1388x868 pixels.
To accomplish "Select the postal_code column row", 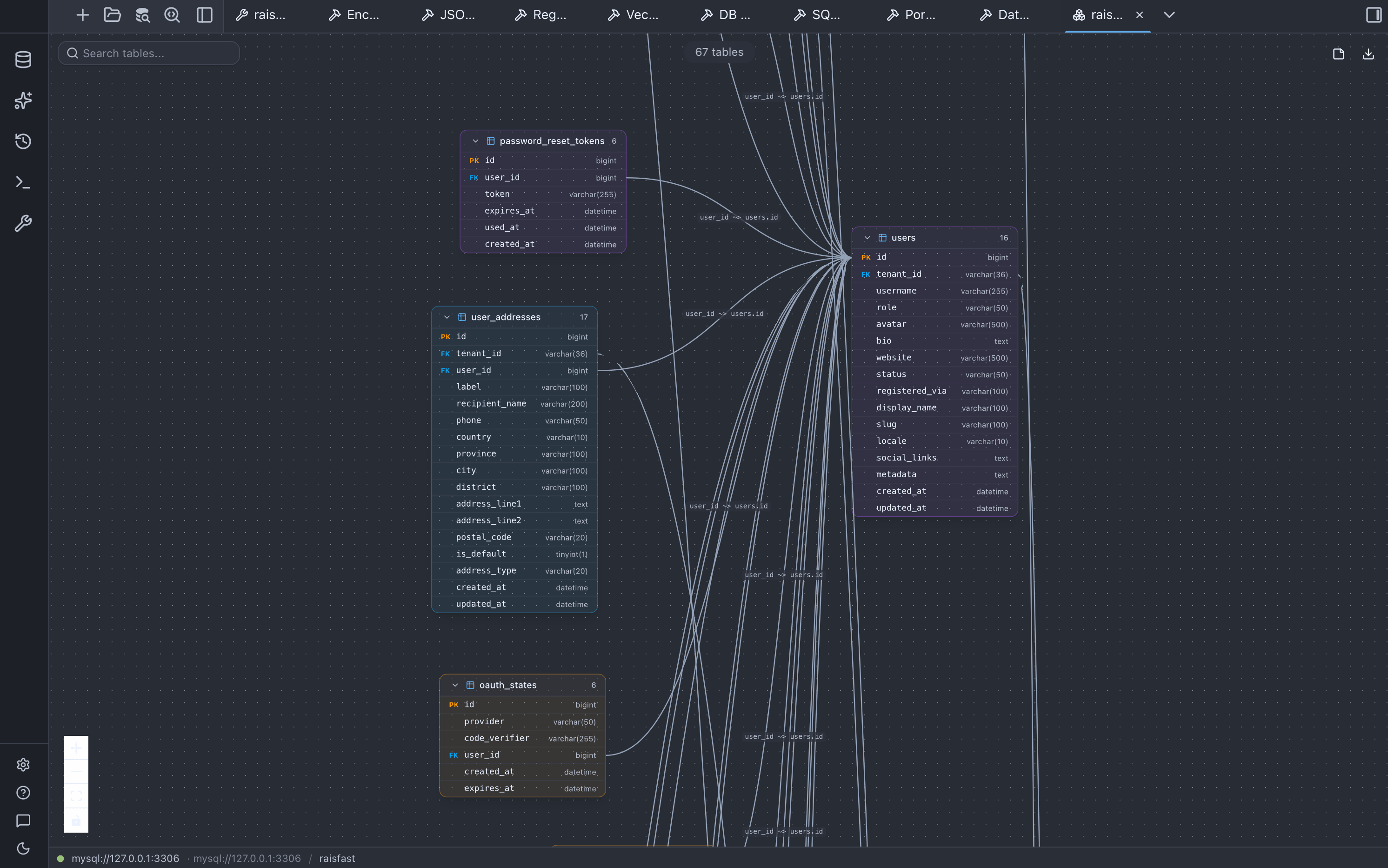I will click(x=514, y=538).
